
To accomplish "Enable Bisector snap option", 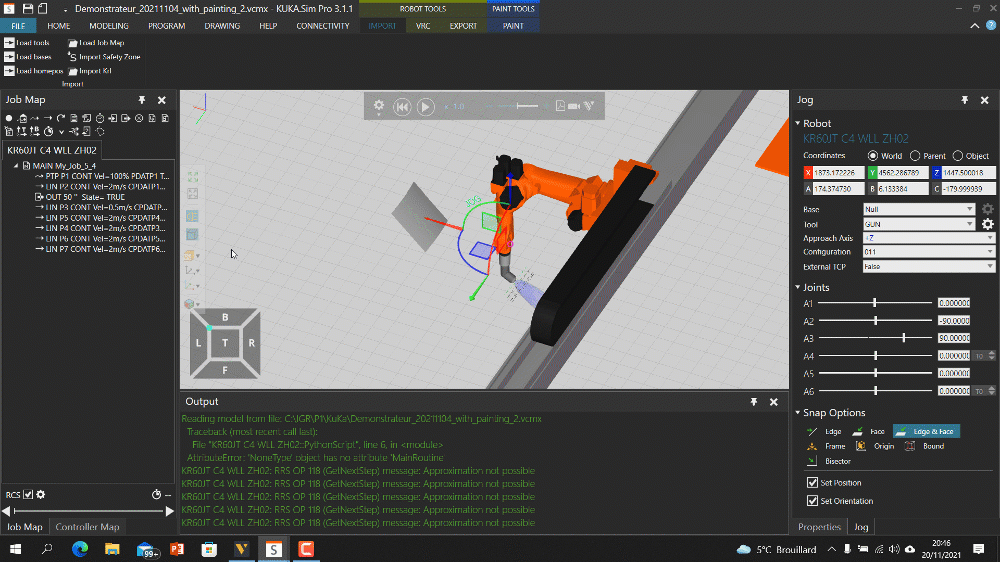I will tap(828, 461).
